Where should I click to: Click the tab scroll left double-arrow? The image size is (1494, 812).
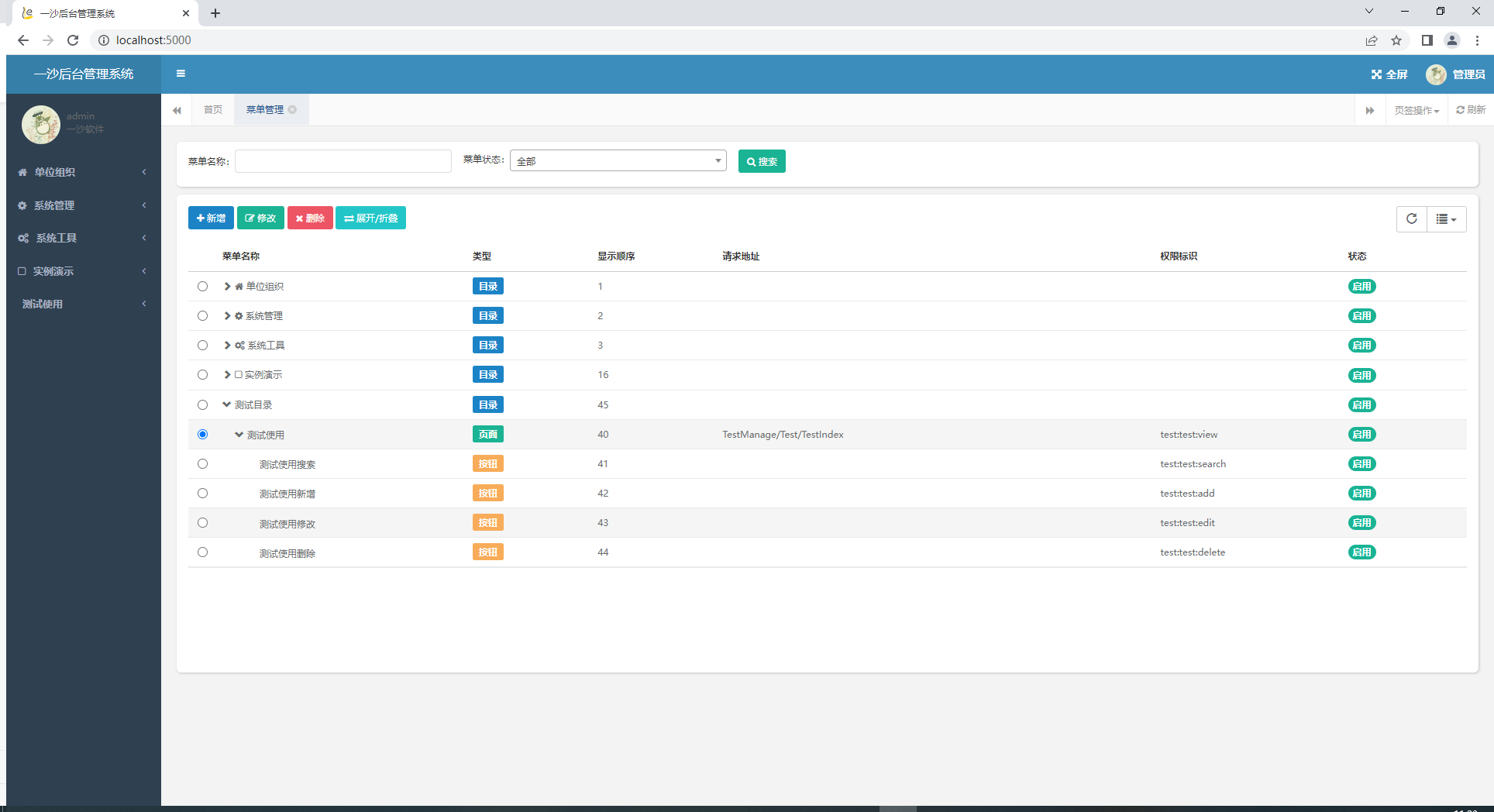pyautogui.click(x=177, y=110)
